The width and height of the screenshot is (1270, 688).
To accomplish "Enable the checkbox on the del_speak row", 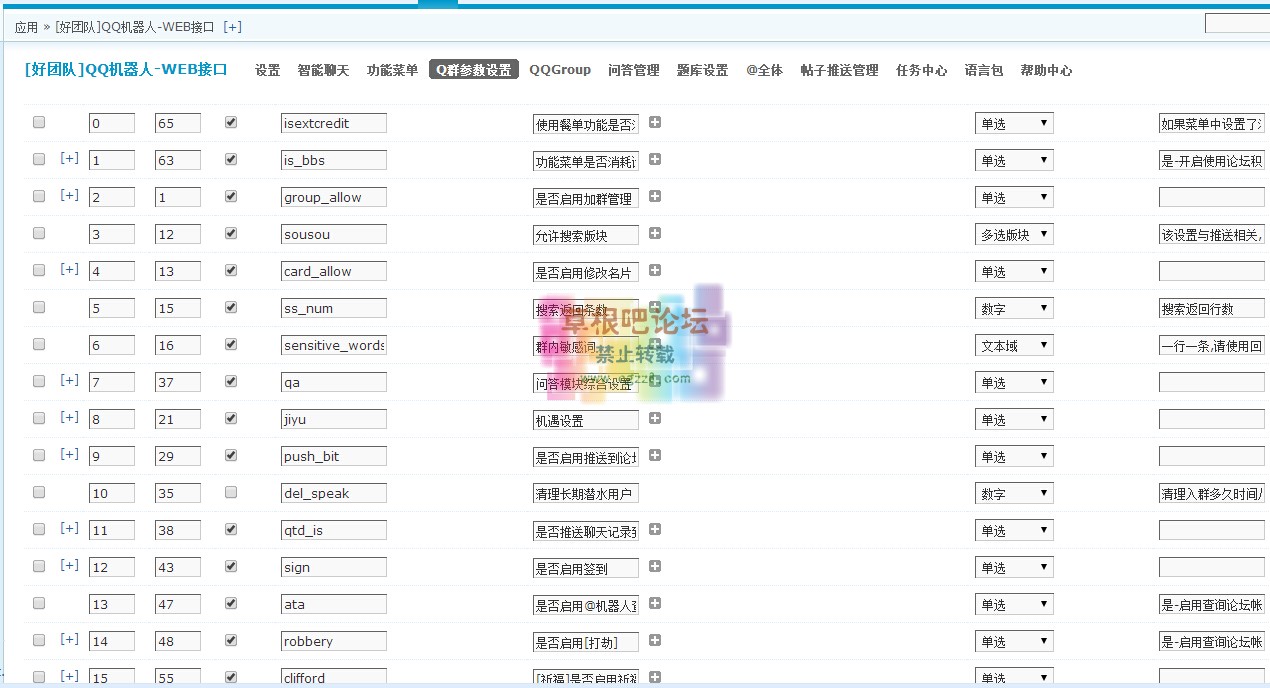I will point(230,492).
